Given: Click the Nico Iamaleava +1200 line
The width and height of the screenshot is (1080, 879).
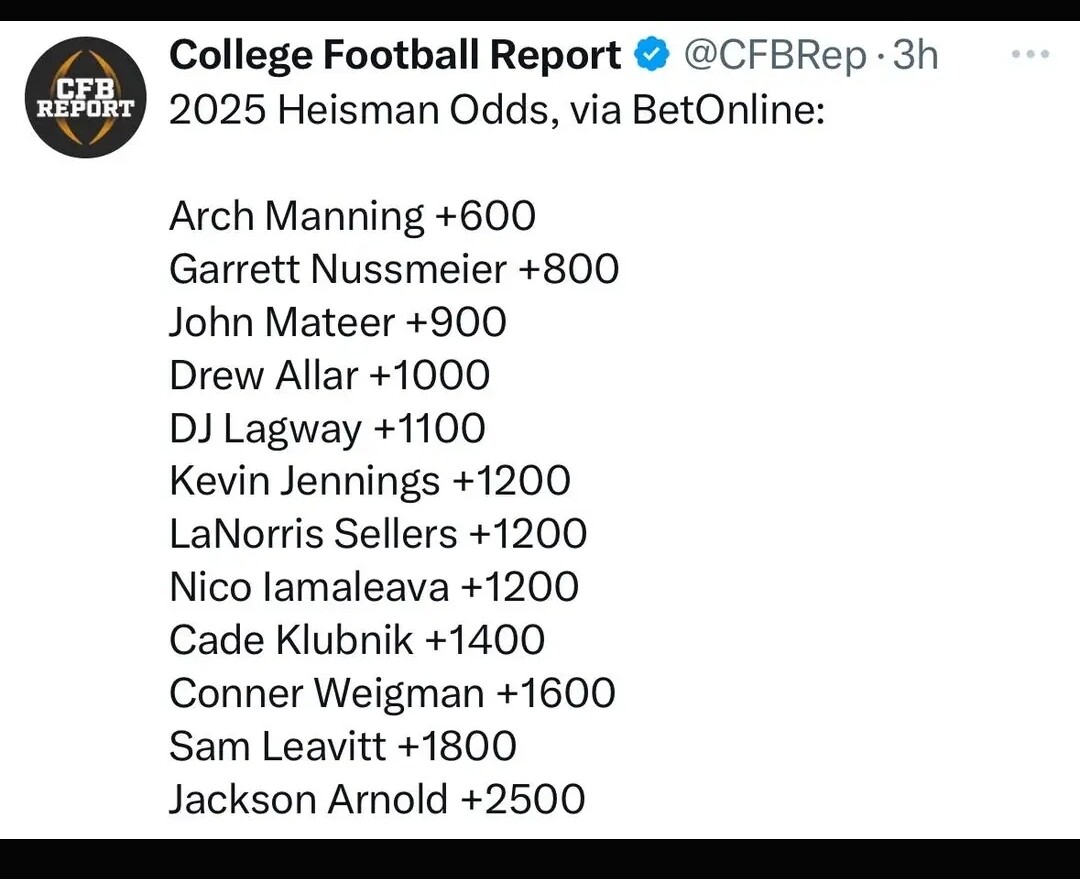Looking at the screenshot, I should click(374, 587).
